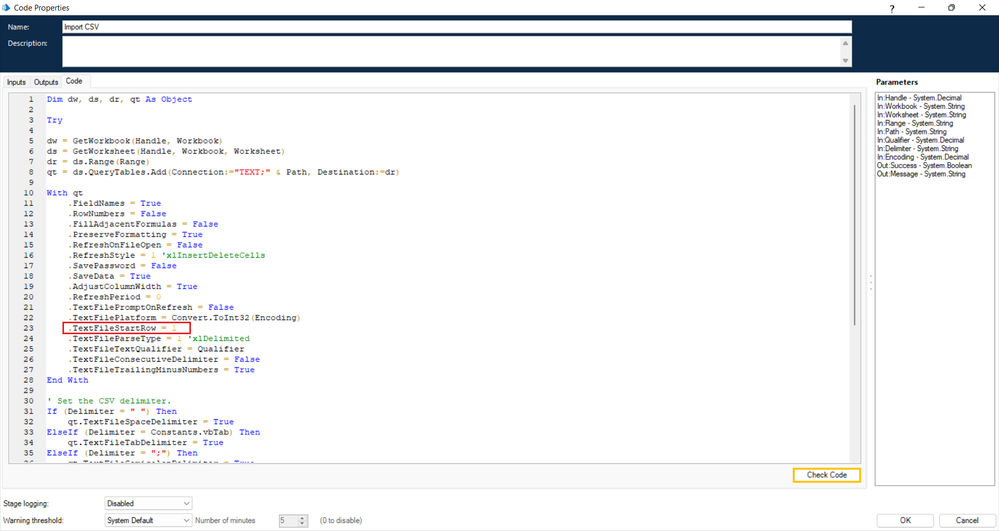Confirm with the OK button
This screenshot has width=999, height=531.
click(904, 520)
